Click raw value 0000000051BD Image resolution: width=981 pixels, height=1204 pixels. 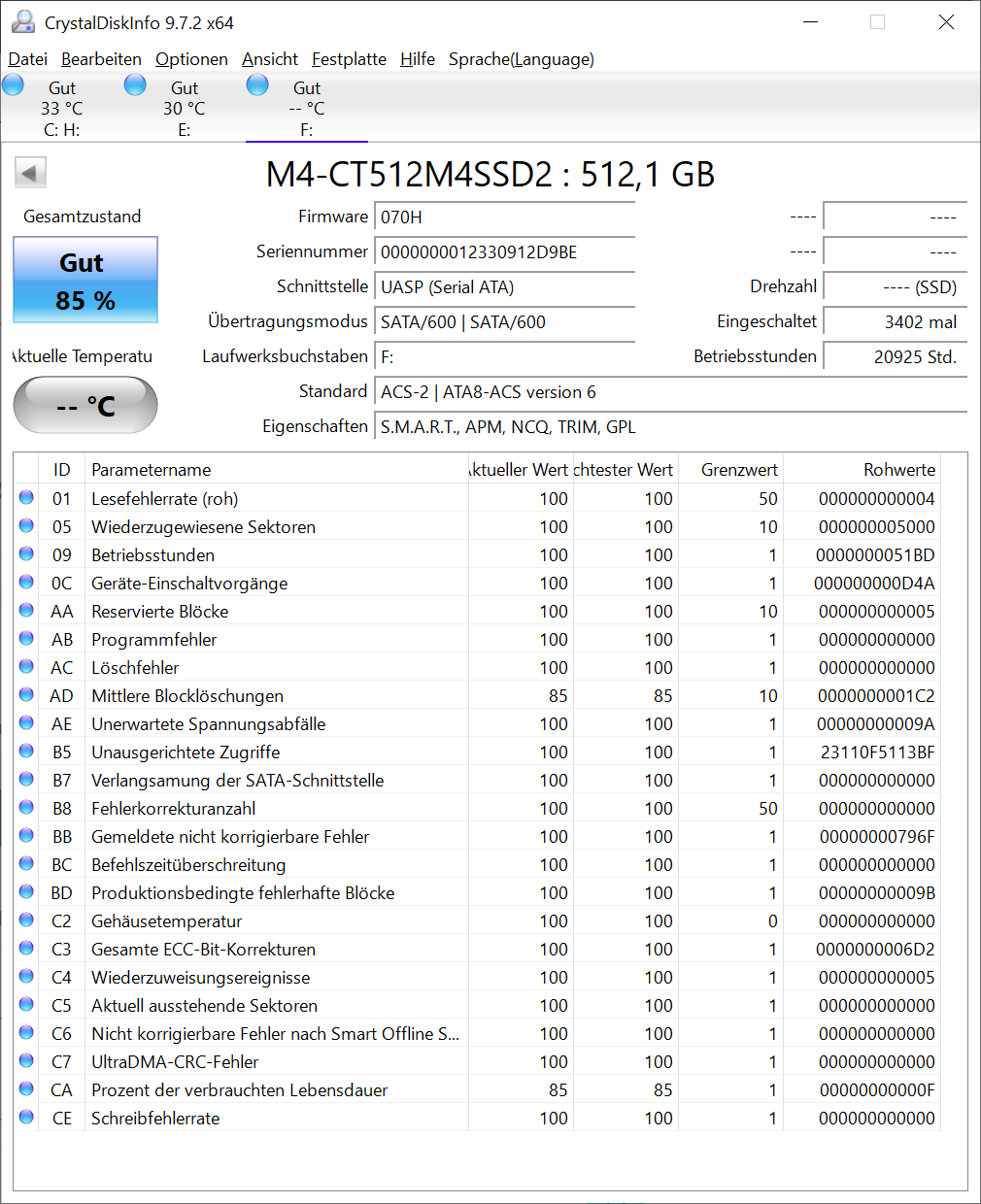click(x=875, y=554)
